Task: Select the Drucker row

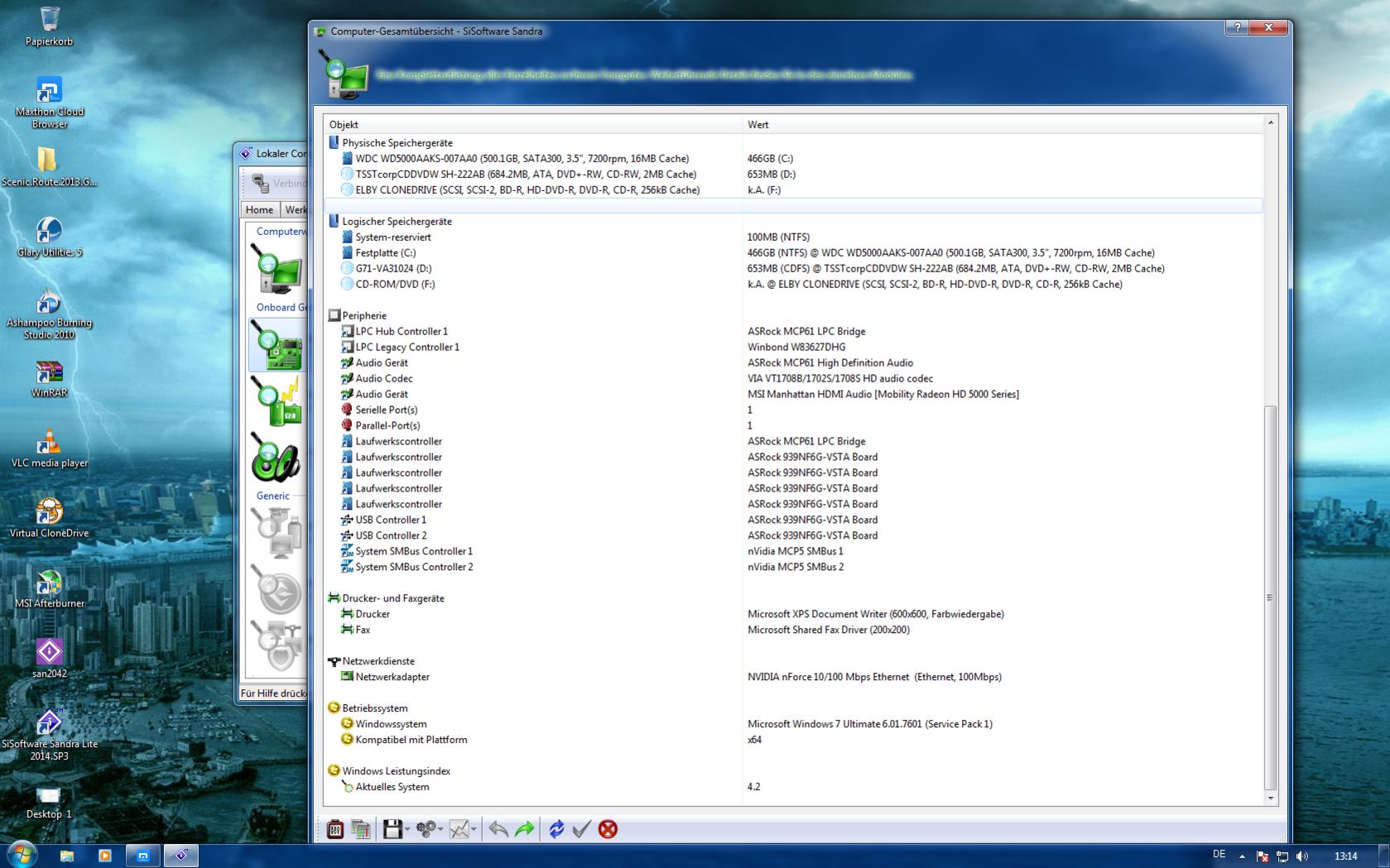Action: point(793,615)
